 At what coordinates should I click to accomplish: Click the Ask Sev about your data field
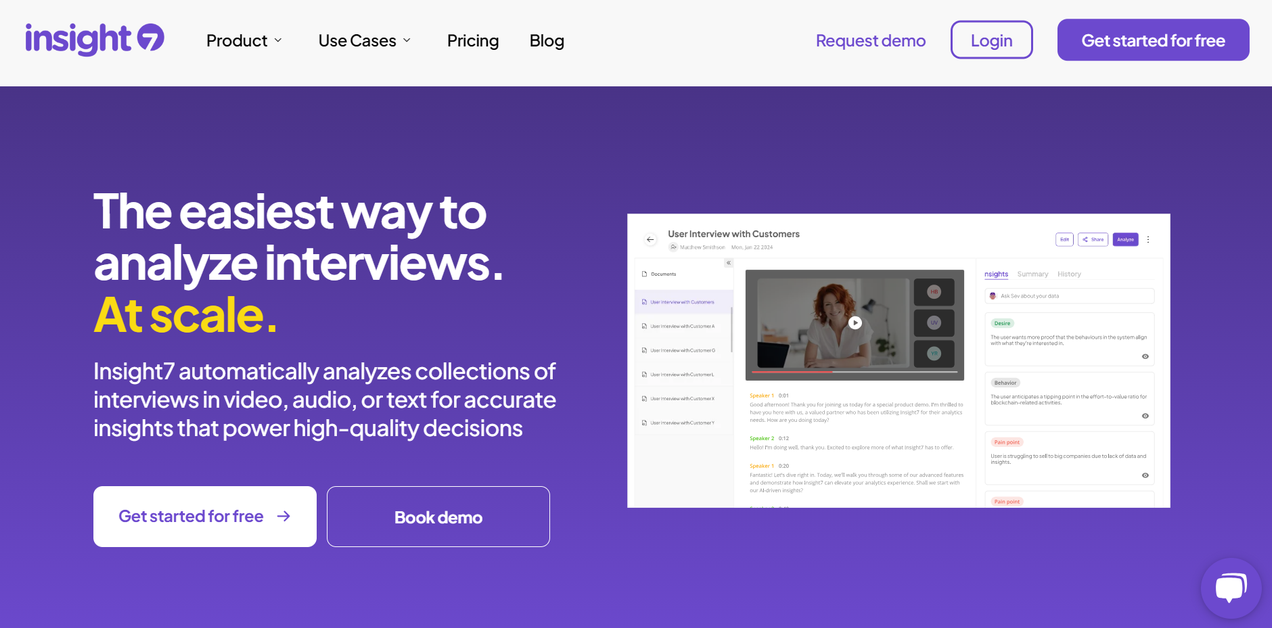(1070, 296)
